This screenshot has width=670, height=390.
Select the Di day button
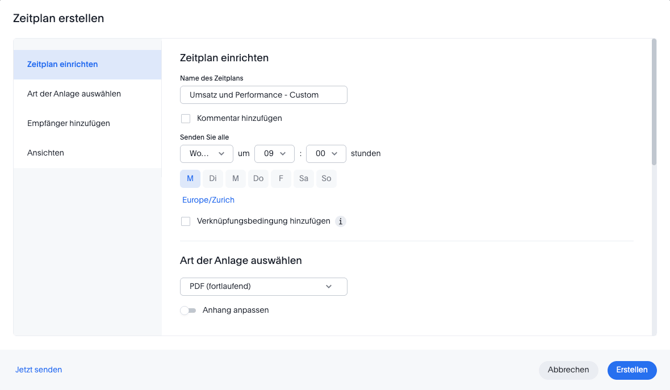click(x=213, y=179)
